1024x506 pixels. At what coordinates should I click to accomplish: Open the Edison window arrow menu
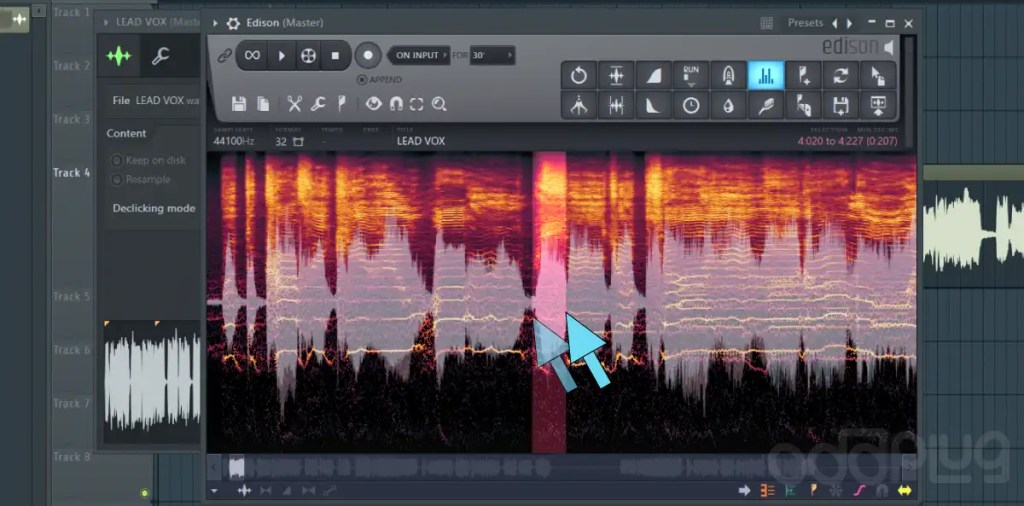pyautogui.click(x=215, y=24)
